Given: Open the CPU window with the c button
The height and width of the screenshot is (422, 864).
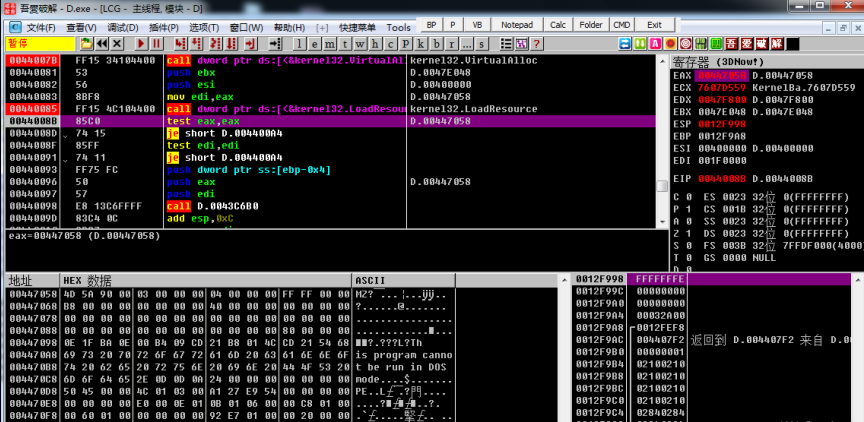Looking at the screenshot, I should click(390, 44).
